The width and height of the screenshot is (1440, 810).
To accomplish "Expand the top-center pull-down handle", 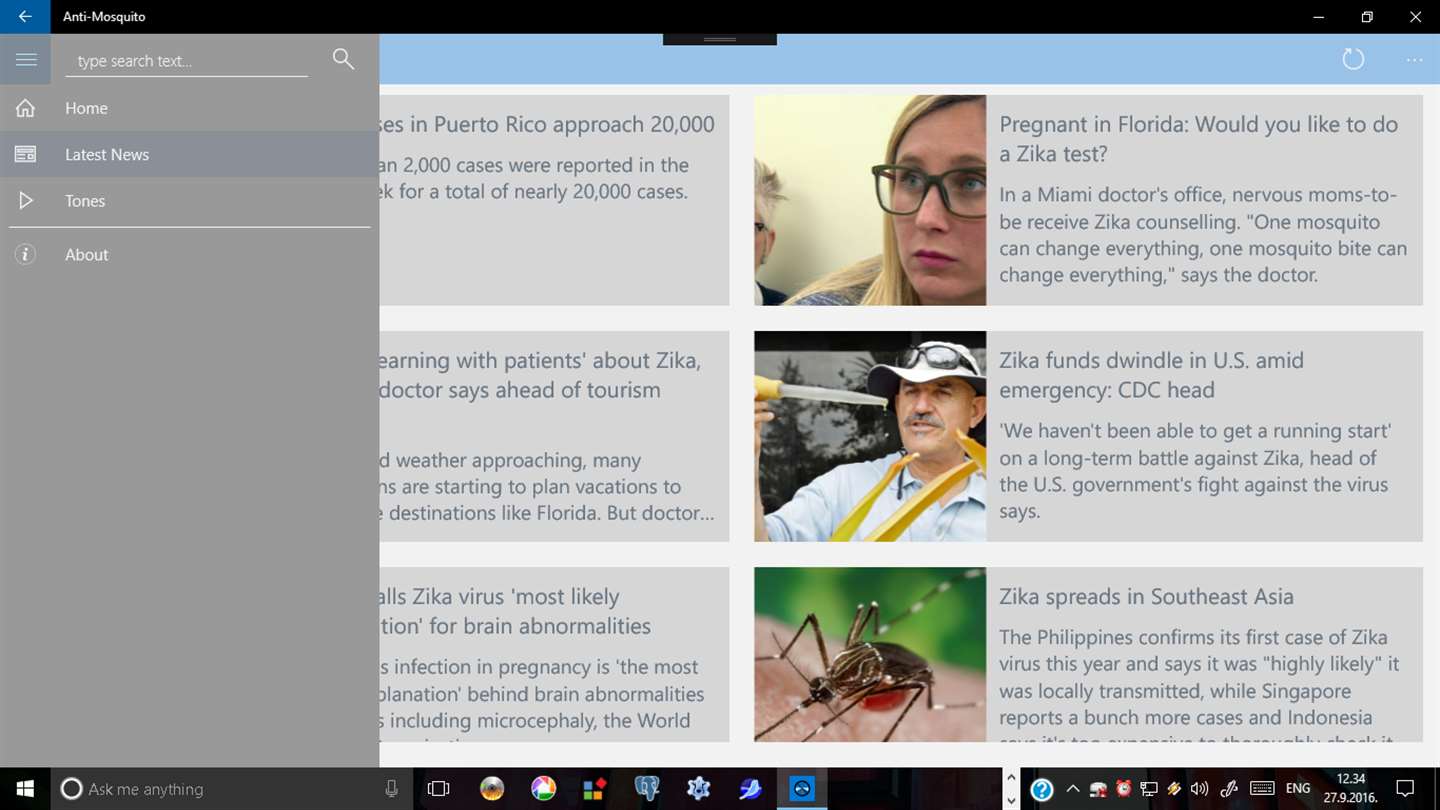I will (720, 39).
